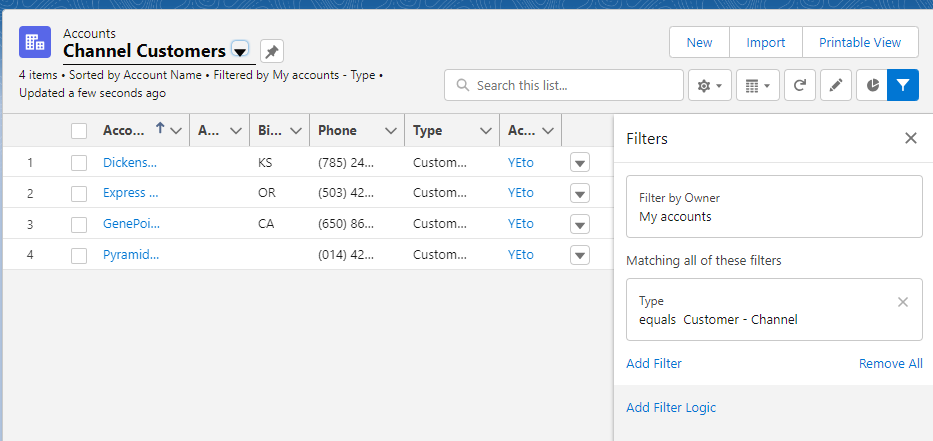Click the pin list view icon
This screenshot has width=933, height=441.
point(272,51)
